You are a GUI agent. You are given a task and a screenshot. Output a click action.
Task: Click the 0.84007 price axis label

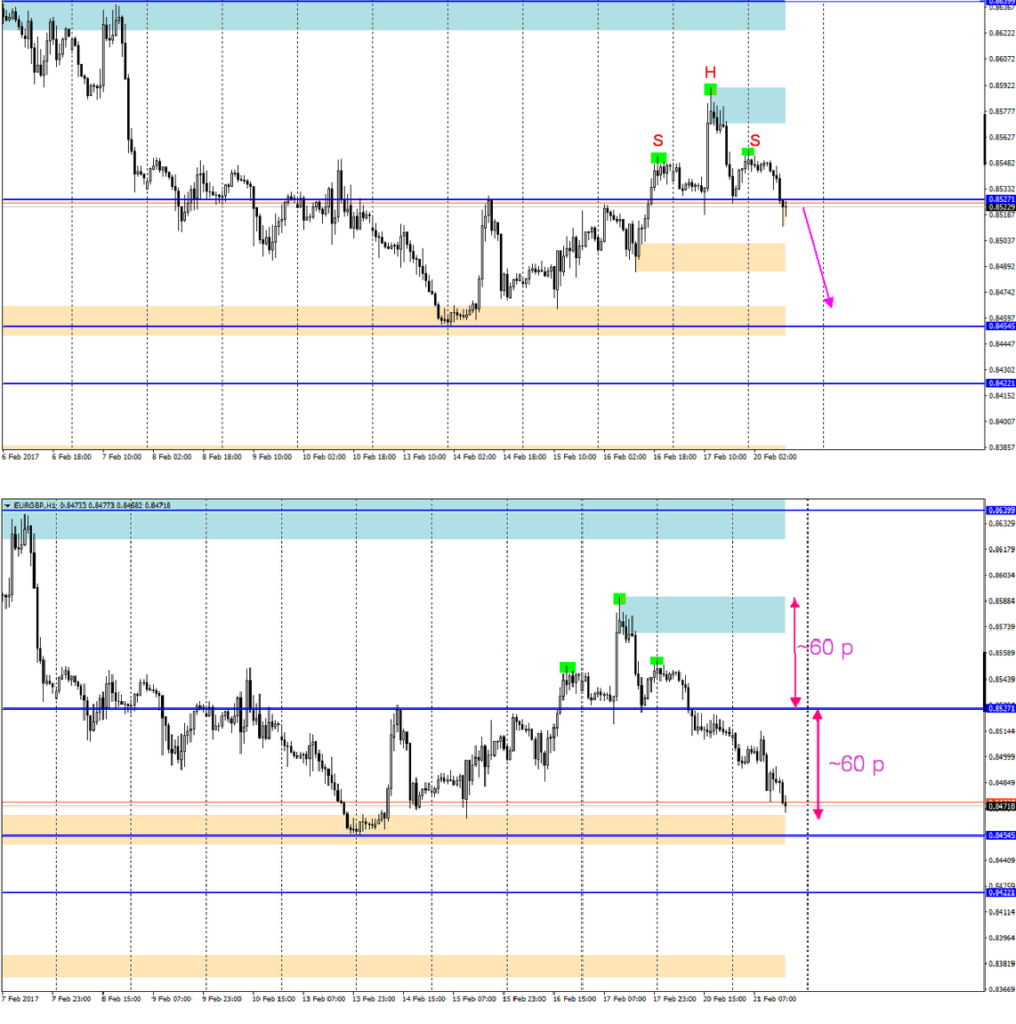coord(1002,421)
